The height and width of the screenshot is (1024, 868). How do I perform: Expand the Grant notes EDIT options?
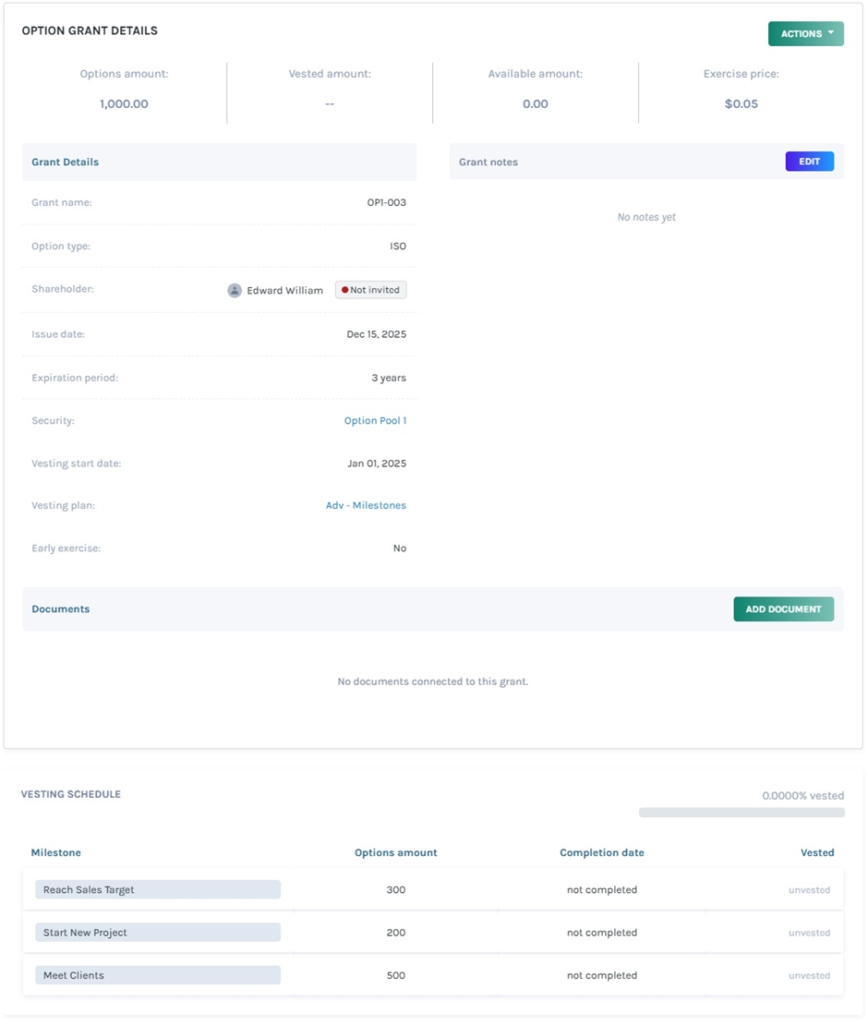tap(810, 161)
